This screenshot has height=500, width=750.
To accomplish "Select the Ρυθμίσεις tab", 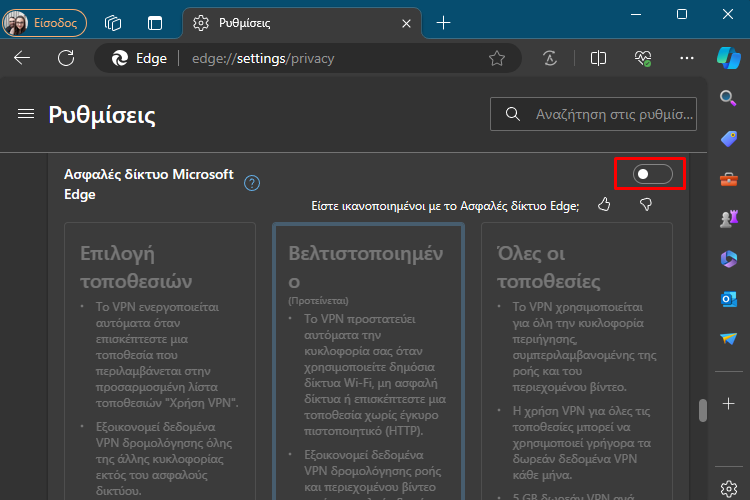I will (x=301, y=23).
